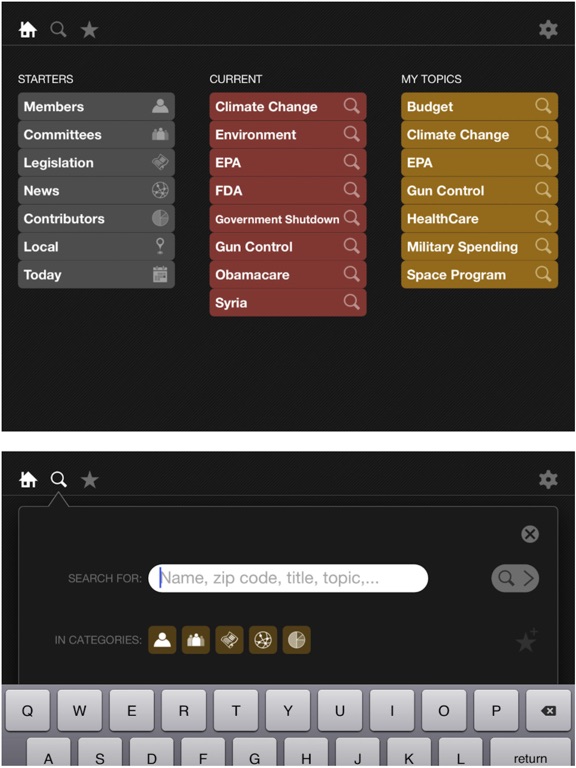
Task: Select Space Program in My Topics
Action: [x=480, y=275]
